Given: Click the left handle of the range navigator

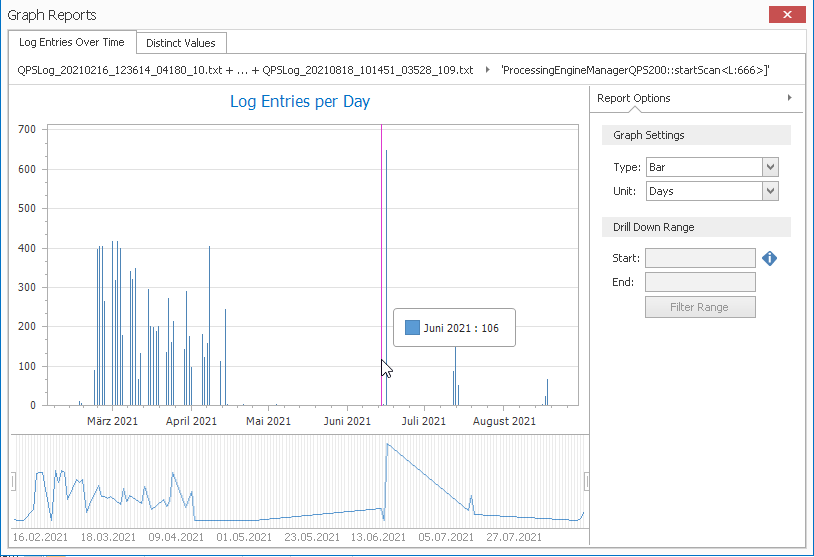Looking at the screenshot, I should (13, 481).
